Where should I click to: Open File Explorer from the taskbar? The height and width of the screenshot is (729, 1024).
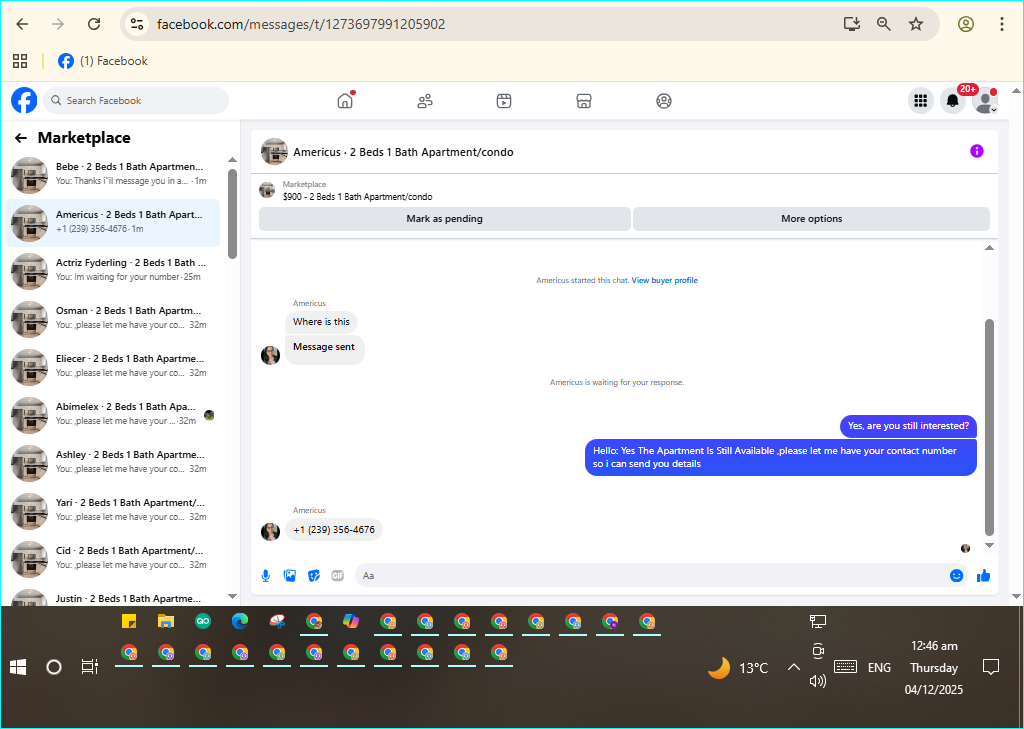[166, 621]
